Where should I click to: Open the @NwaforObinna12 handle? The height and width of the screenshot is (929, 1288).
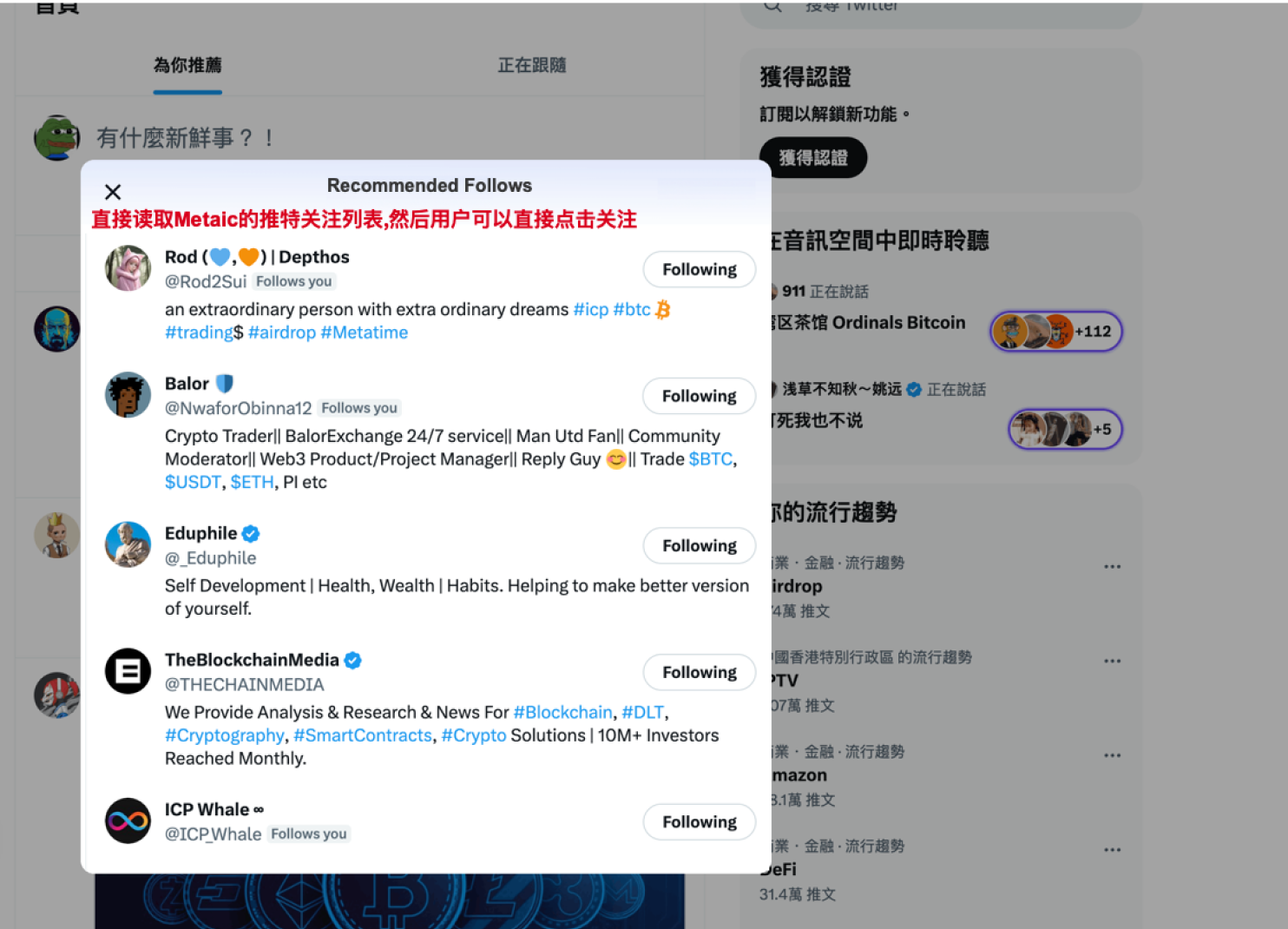238,408
